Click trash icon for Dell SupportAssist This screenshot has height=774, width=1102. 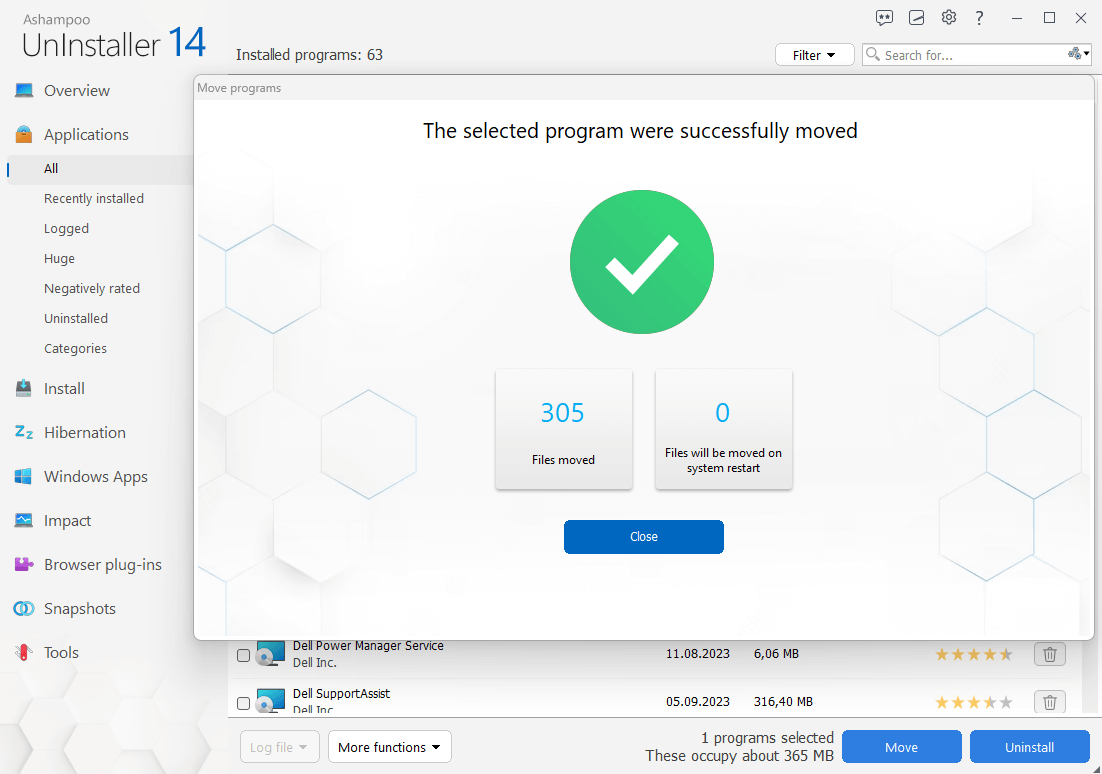point(1049,702)
